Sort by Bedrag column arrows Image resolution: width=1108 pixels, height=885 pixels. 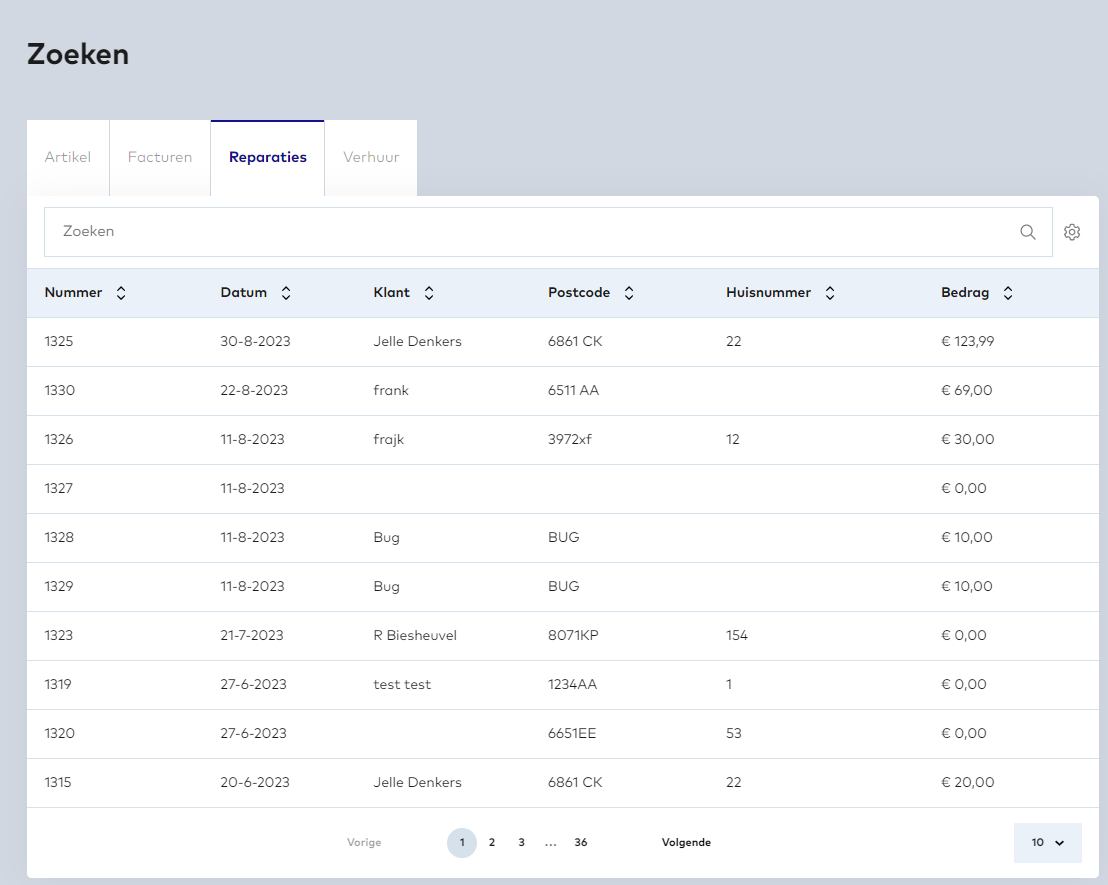pos(1008,293)
